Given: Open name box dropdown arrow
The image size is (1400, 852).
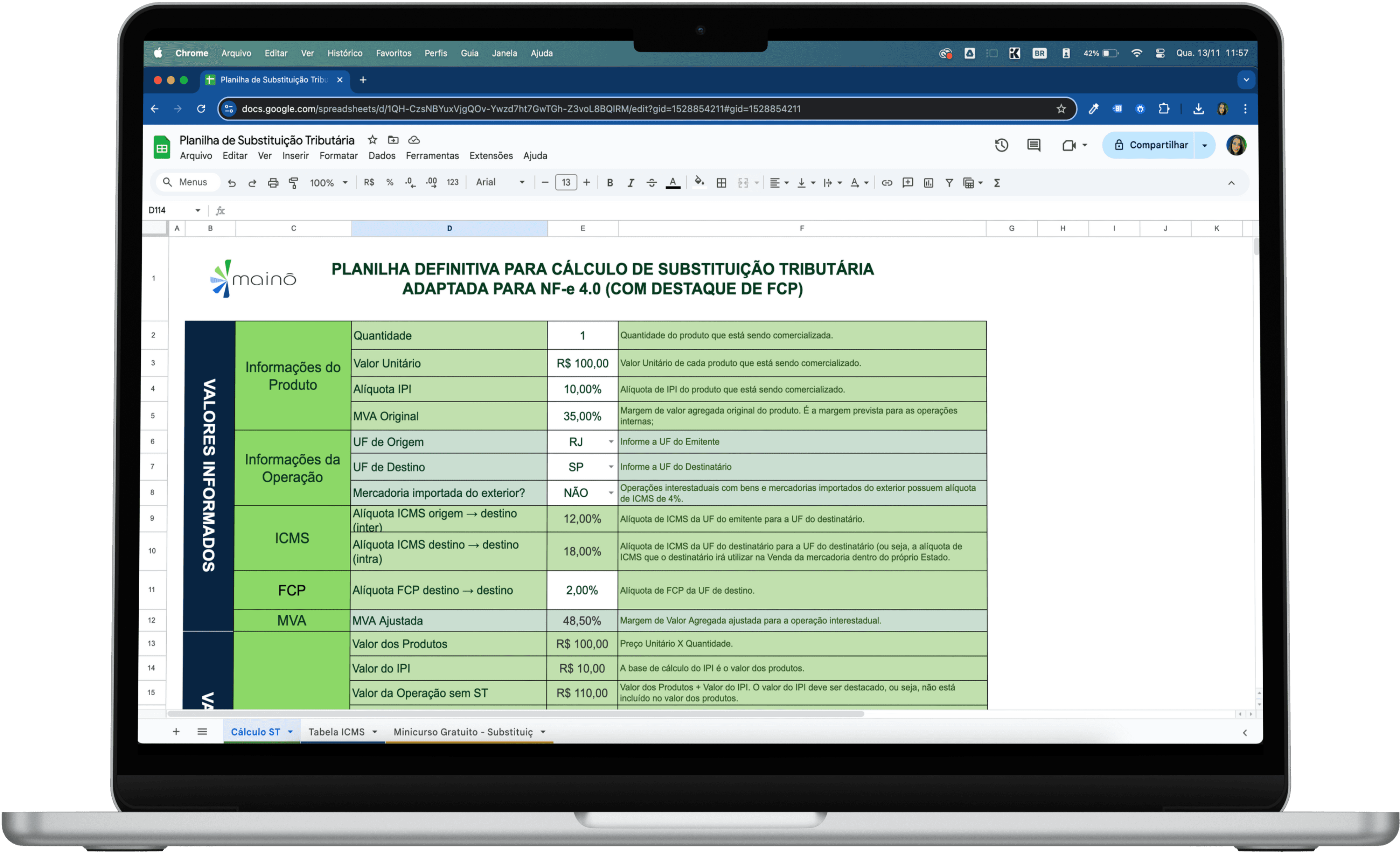Looking at the screenshot, I should 198,210.
